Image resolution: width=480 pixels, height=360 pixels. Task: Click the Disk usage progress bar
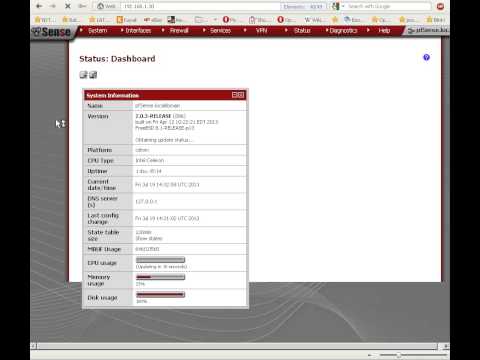click(160, 294)
